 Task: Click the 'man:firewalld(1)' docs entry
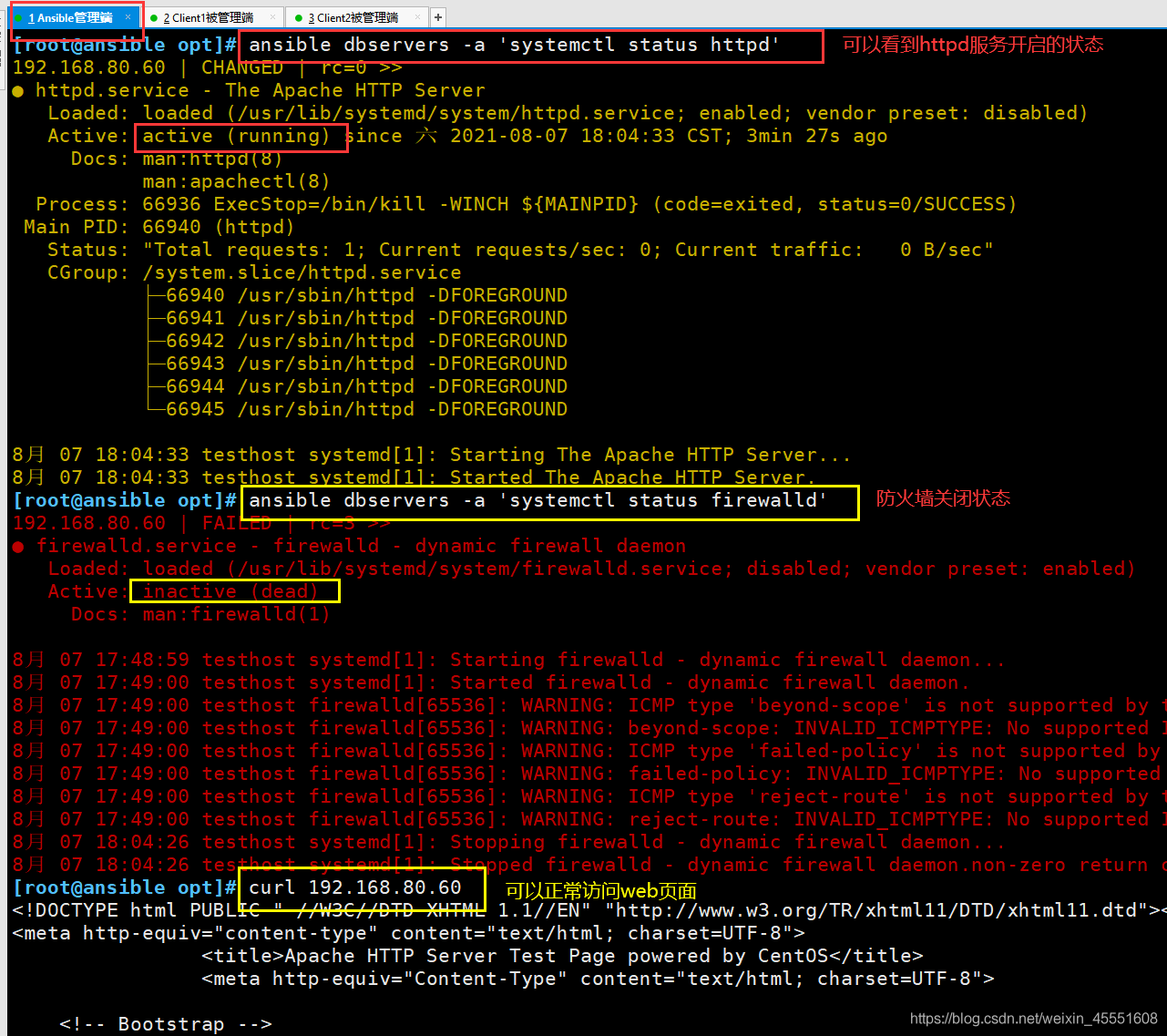pyautogui.click(x=237, y=614)
